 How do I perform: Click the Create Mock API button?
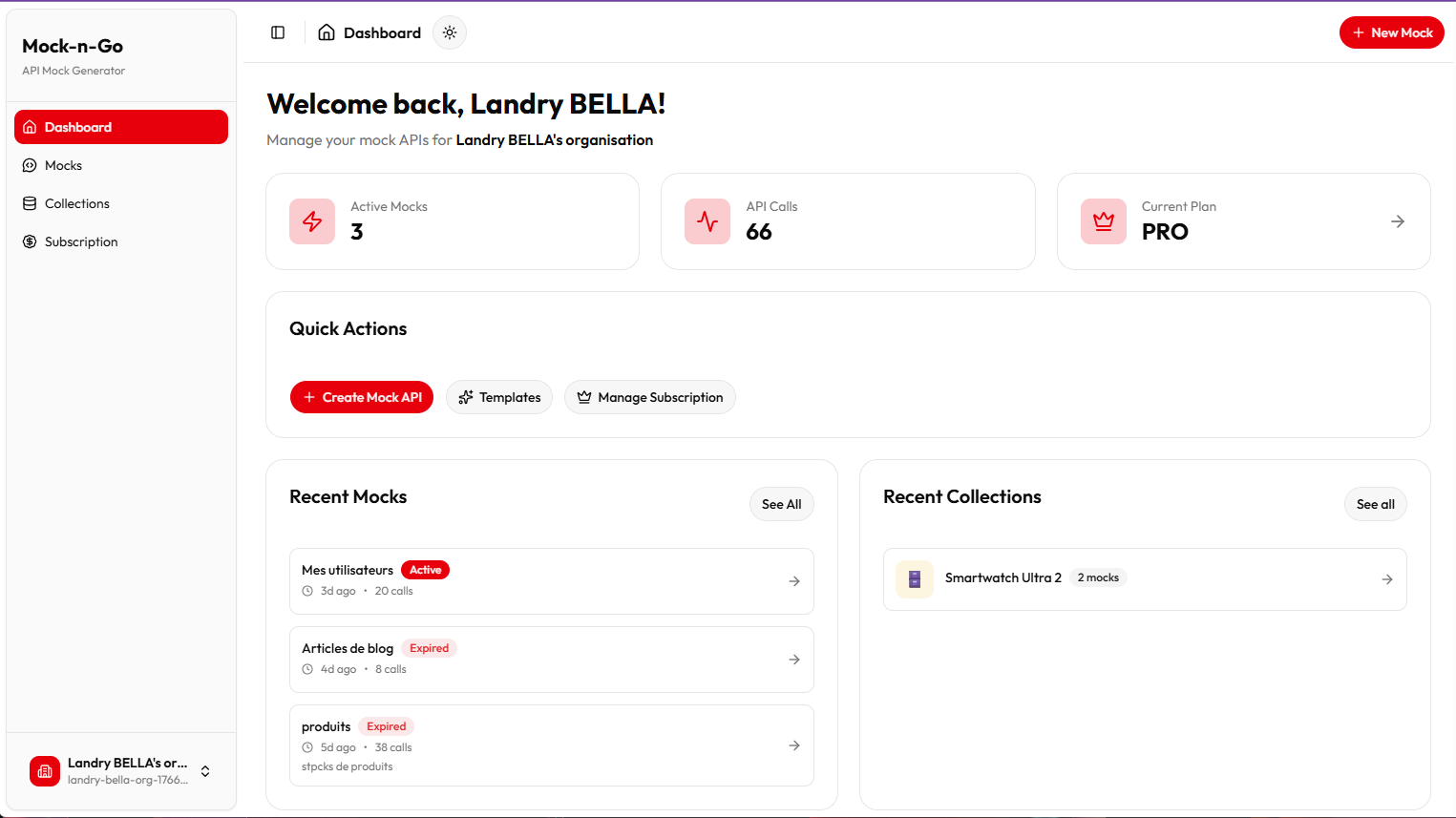click(362, 397)
